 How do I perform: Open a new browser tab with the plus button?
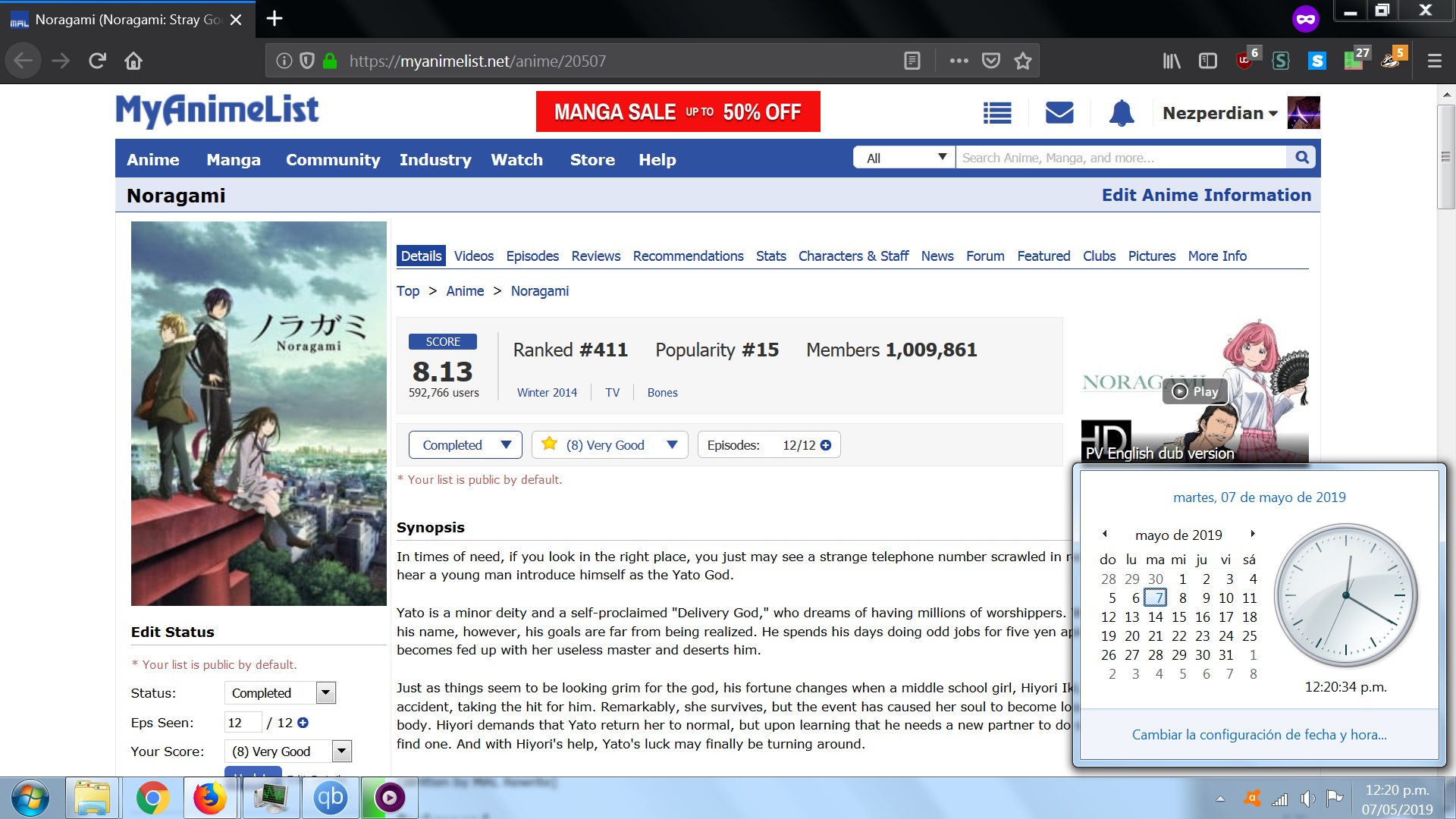275,18
